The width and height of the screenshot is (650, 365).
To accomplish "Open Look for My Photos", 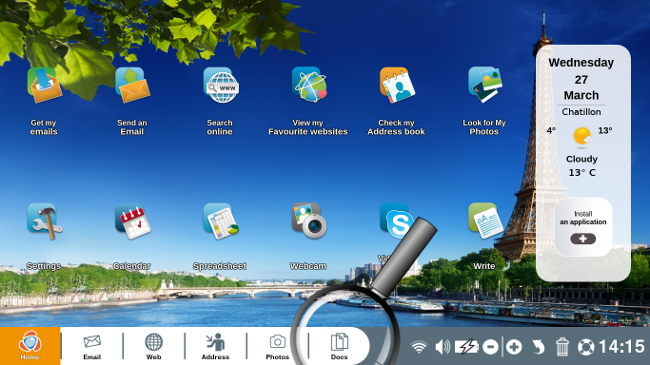I will [x=485, y=85].
